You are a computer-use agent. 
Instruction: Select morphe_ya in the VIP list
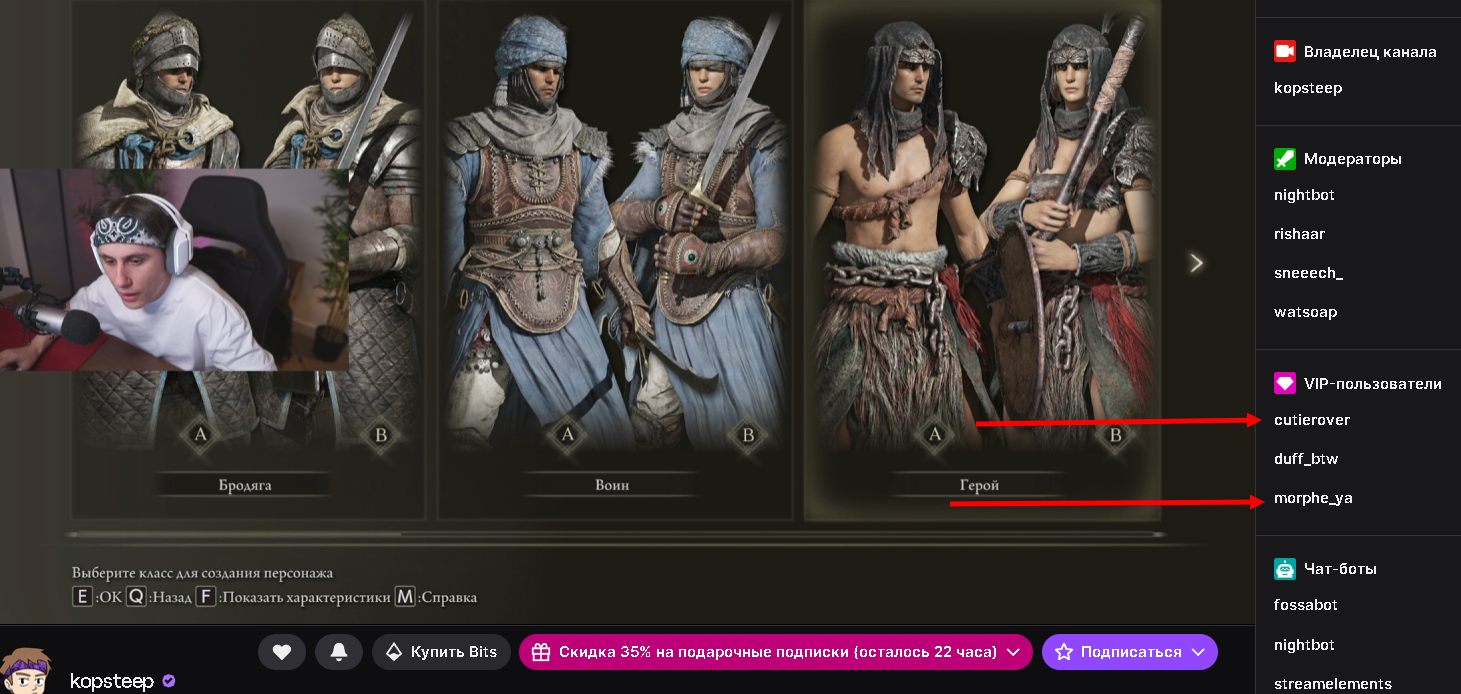[1313, 498]
